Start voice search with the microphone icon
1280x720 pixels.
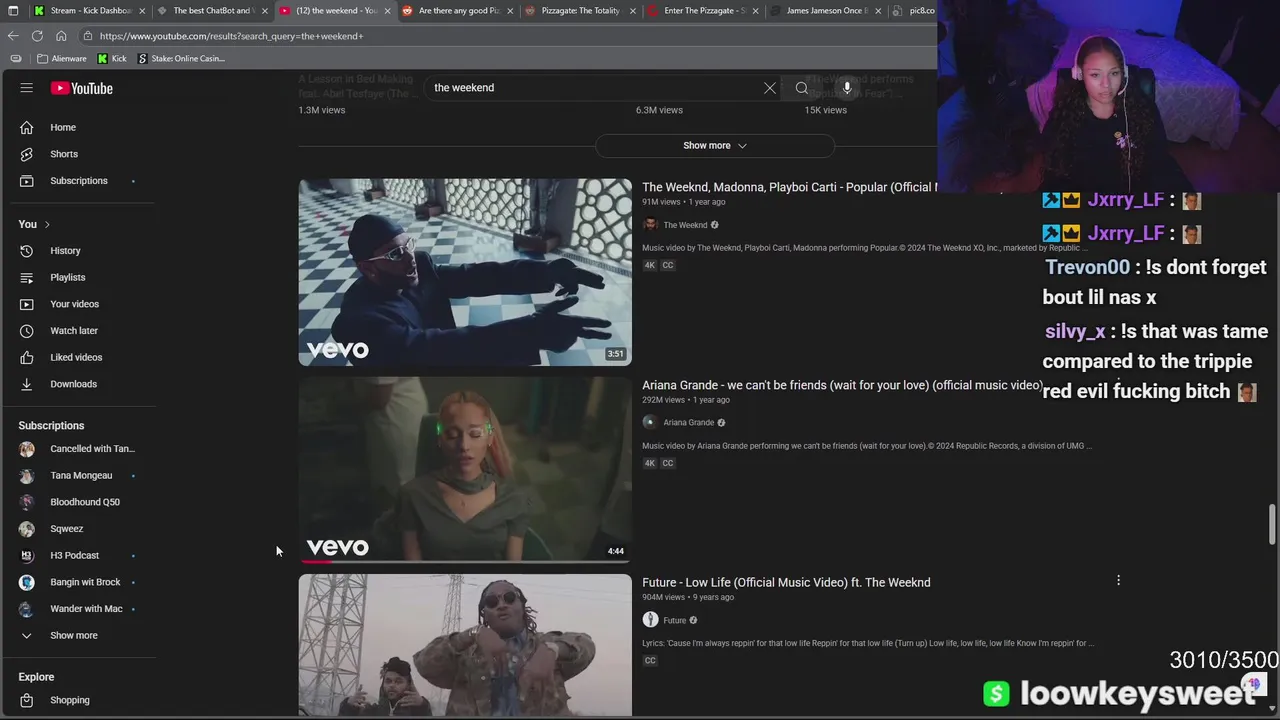point(847,88)
